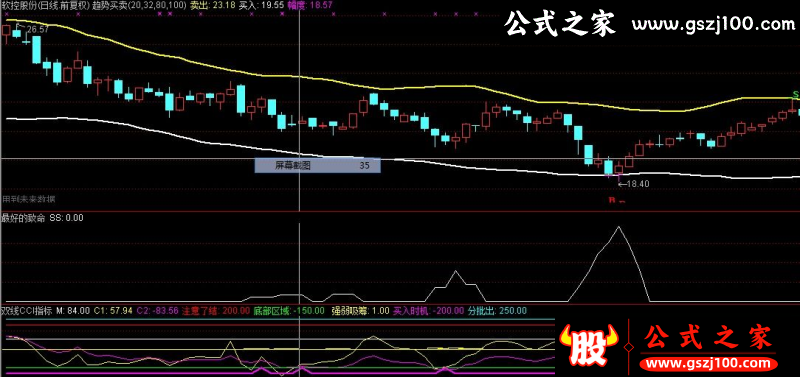Click the 26.57 high price label
800x377 pixels.
(38, 30)
